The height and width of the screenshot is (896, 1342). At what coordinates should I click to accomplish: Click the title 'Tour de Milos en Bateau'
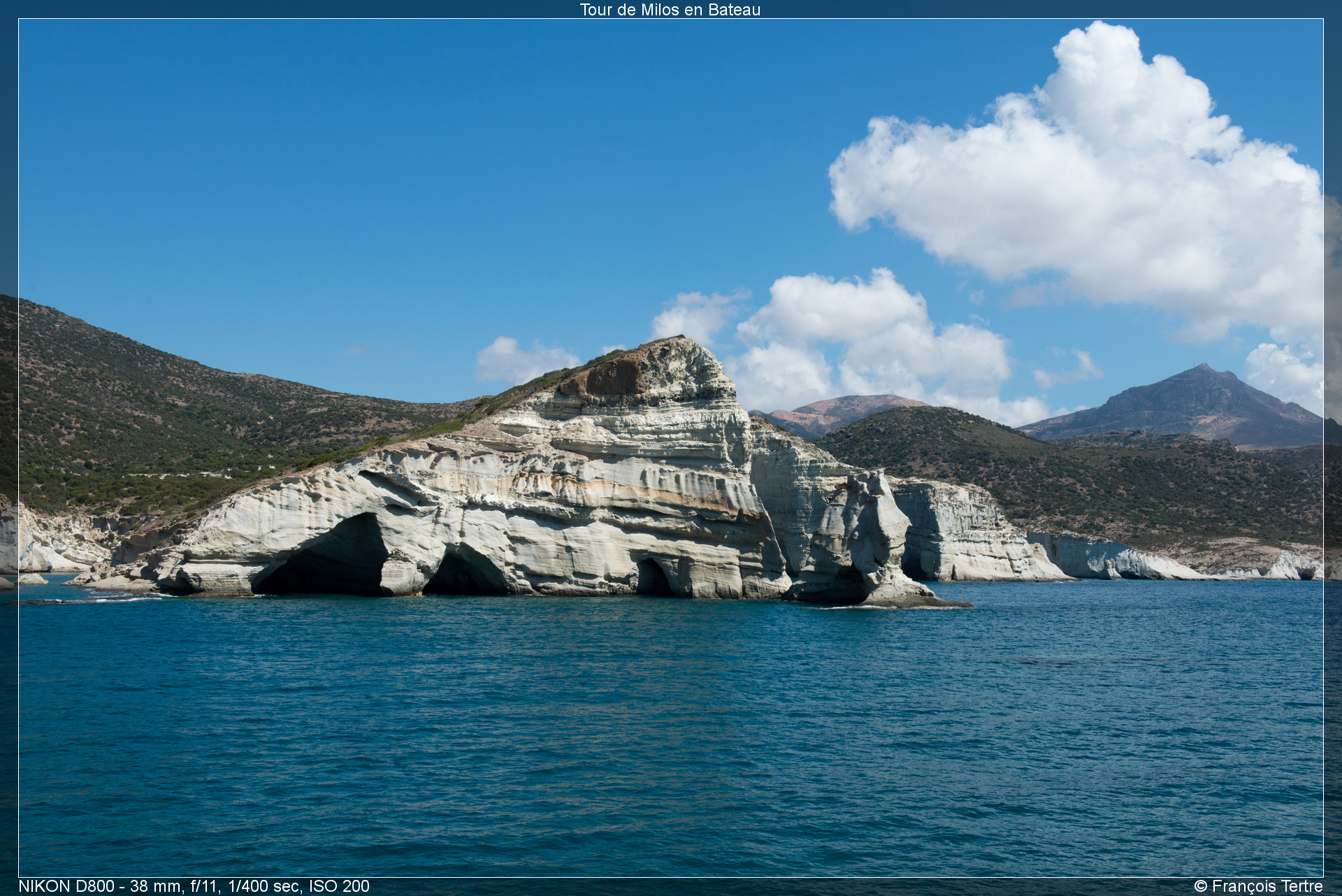(670, 10)
